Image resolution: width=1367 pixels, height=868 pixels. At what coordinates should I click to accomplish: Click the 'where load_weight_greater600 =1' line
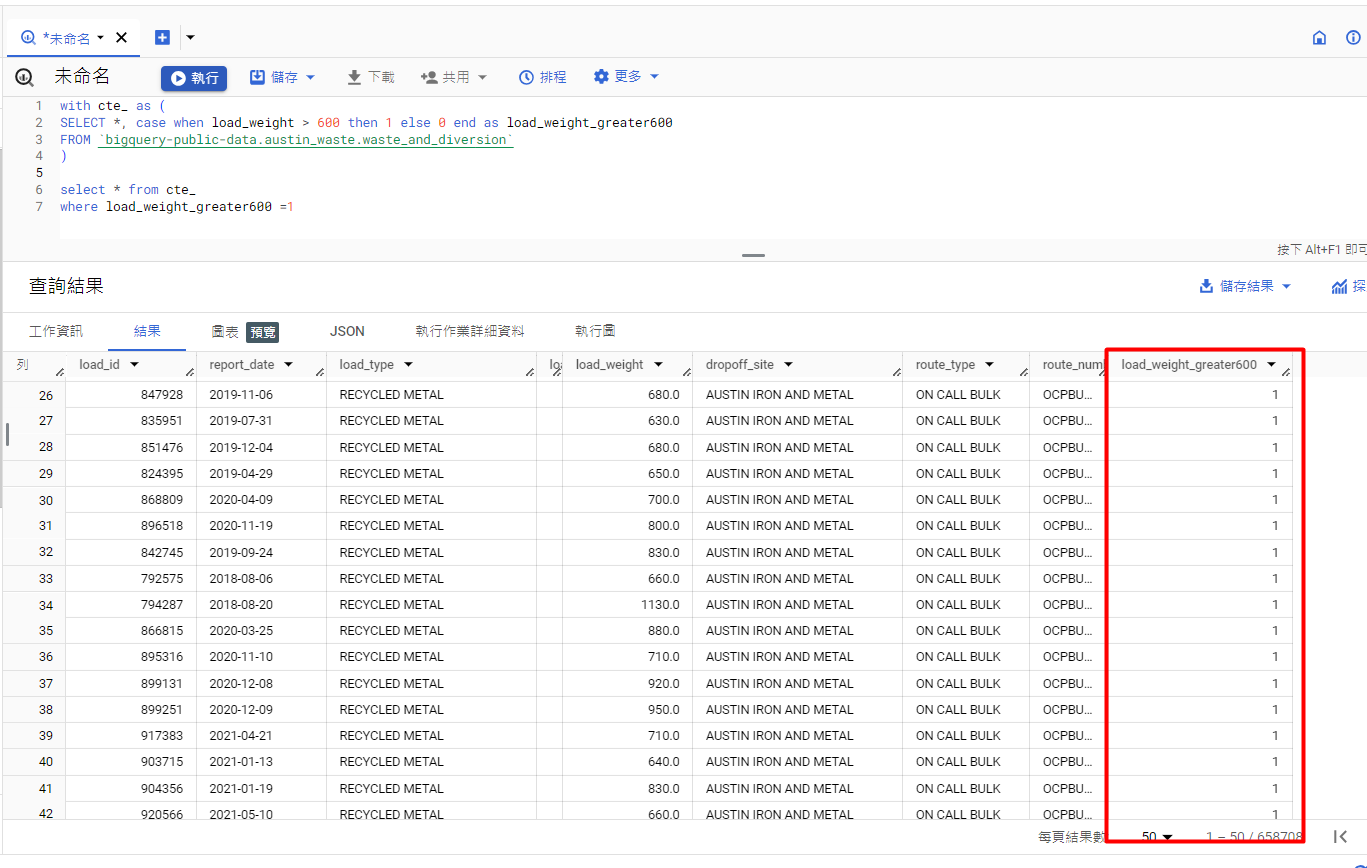(176, 206)
